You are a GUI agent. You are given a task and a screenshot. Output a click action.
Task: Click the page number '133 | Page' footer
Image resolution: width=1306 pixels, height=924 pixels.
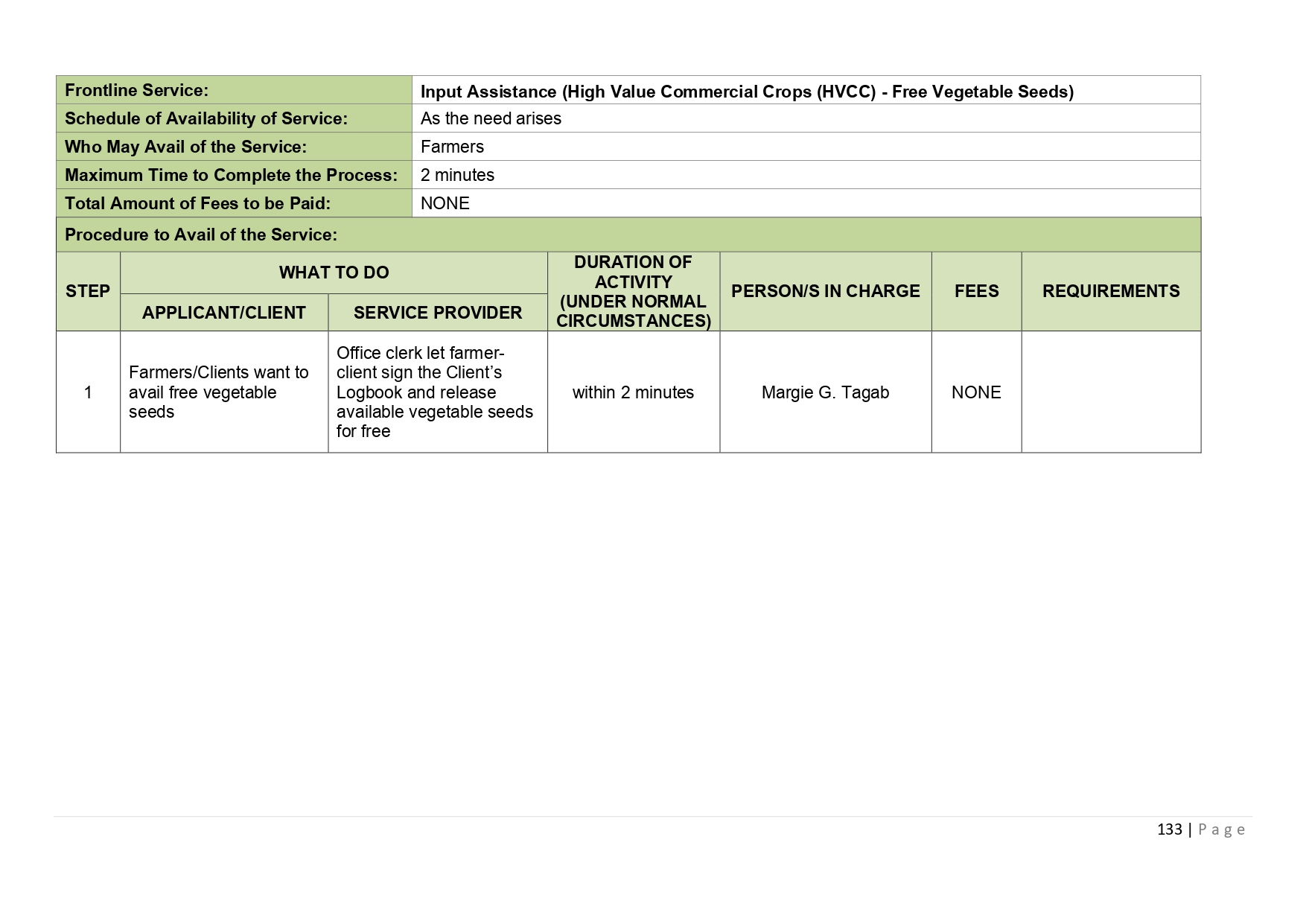coord(1201,829)
